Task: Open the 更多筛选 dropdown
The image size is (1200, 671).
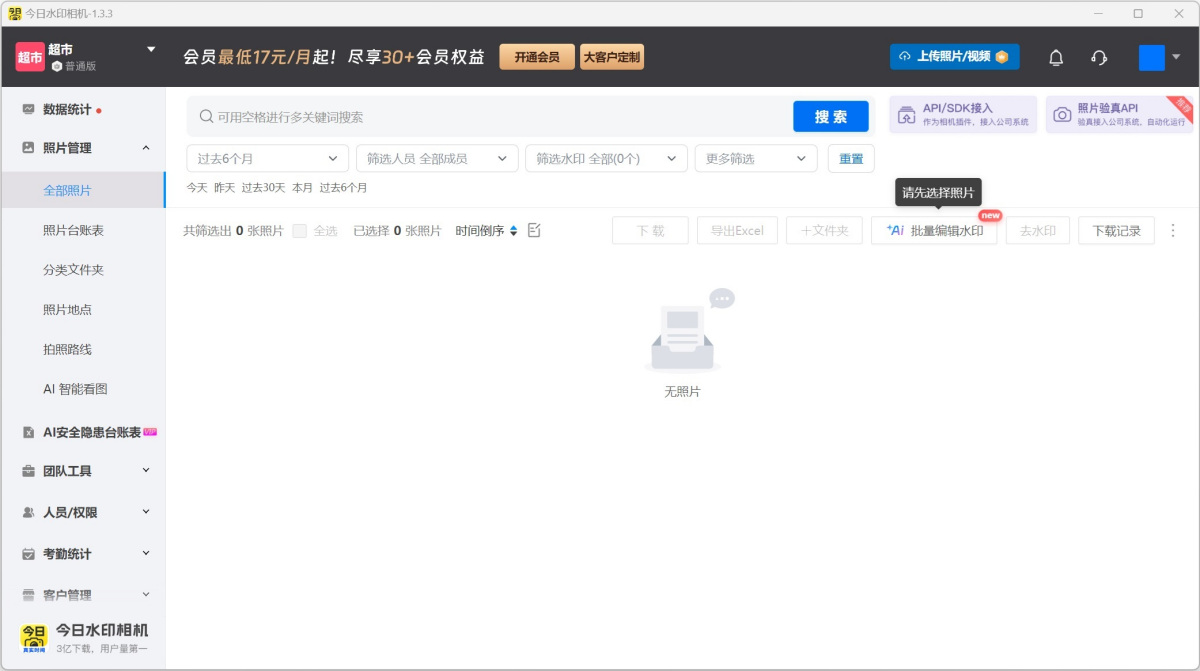Action: [x=755, y=159]
